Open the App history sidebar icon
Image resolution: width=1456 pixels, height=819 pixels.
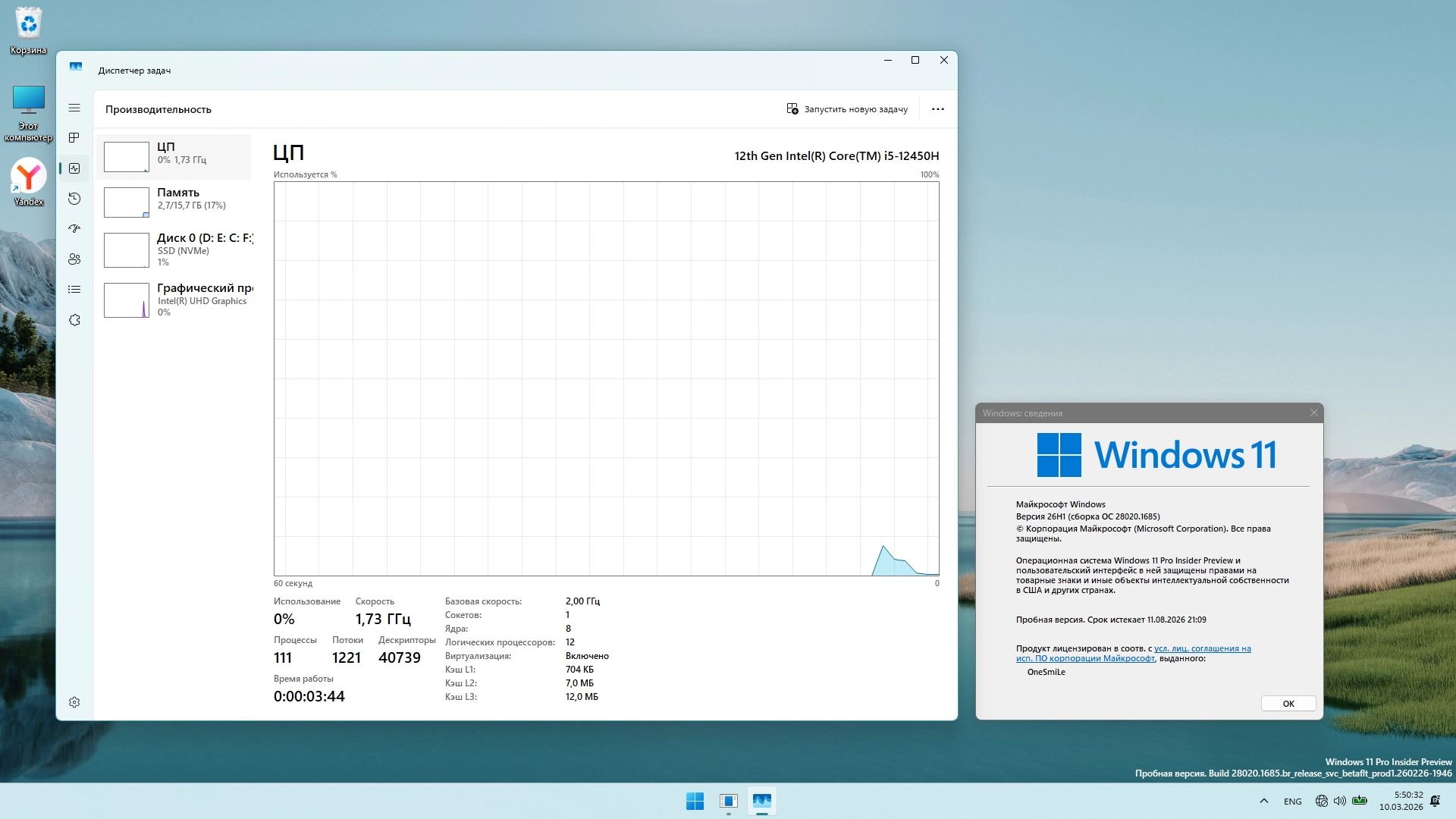[x=74, y=199]
